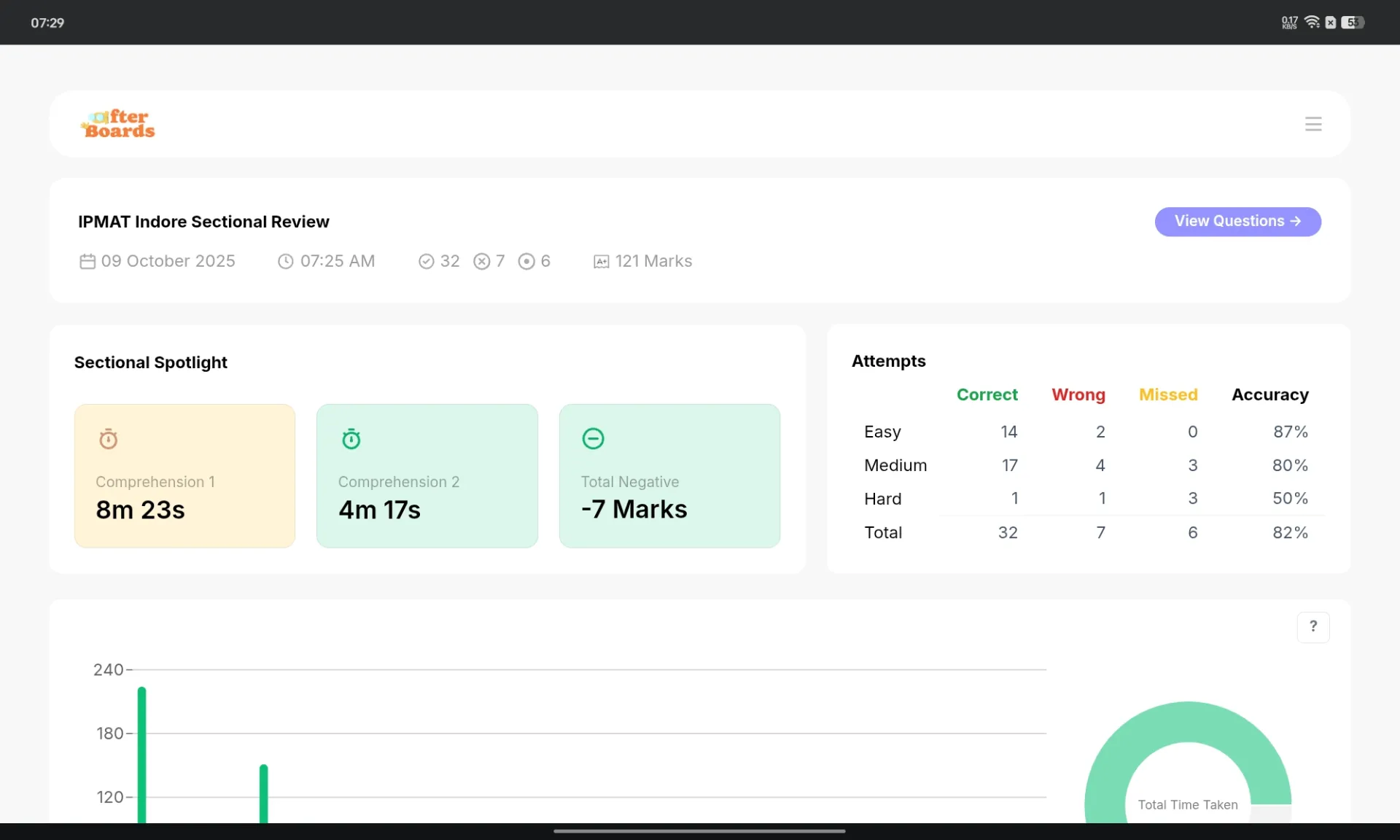The width and height of the screenshot is (1400, 840).
Task: Click the AfterBoards logo
Action: coord(118,124)
